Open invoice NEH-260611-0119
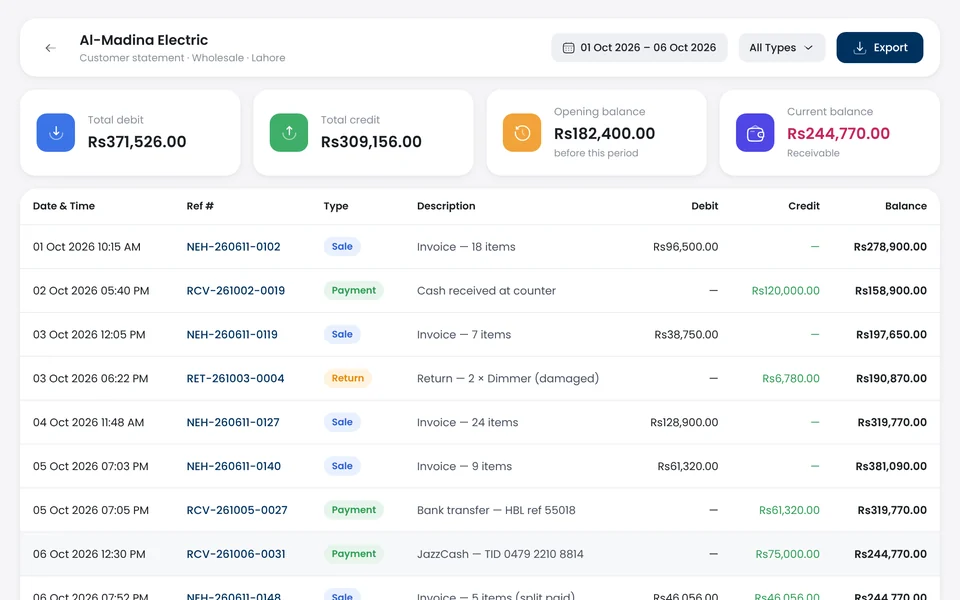The image size is (960, 600). point(232,335)
